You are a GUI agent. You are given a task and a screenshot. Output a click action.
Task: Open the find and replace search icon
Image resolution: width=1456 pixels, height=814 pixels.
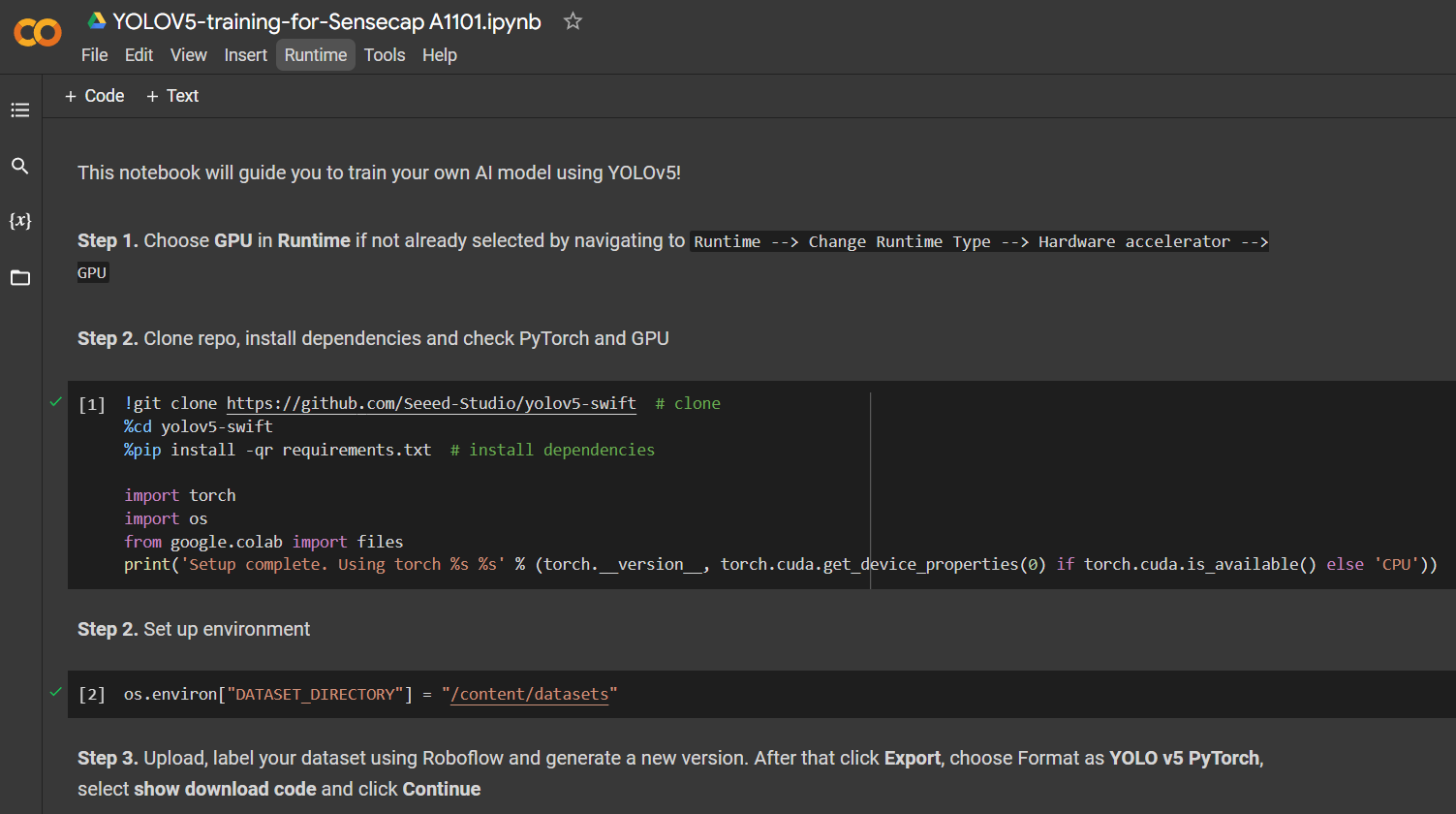(x=20, y=166)
